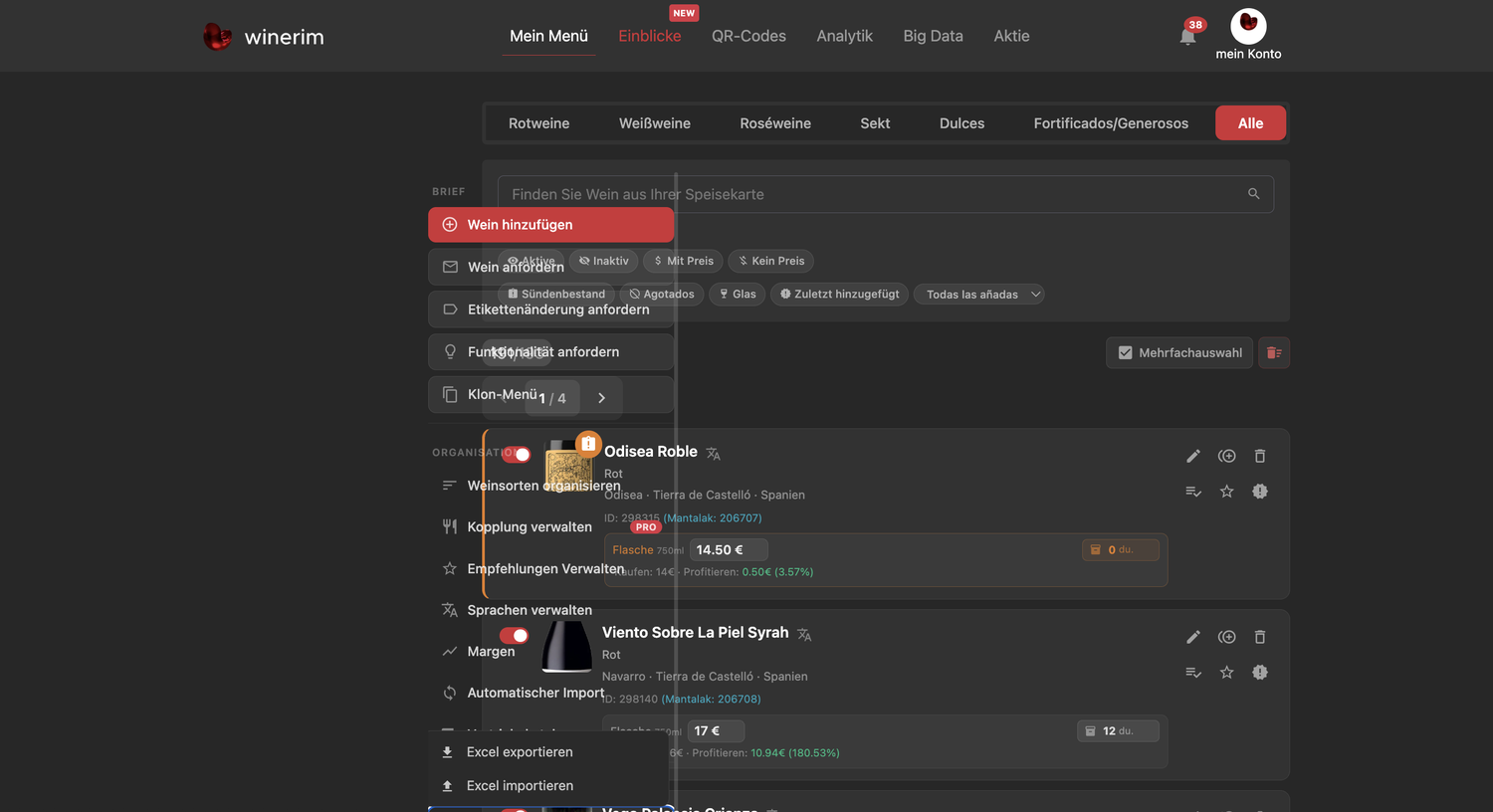The width and height of the screenshot is (1493, 812).
Task: Open mein Konto profile avatar
Action: click(1248, 26)
